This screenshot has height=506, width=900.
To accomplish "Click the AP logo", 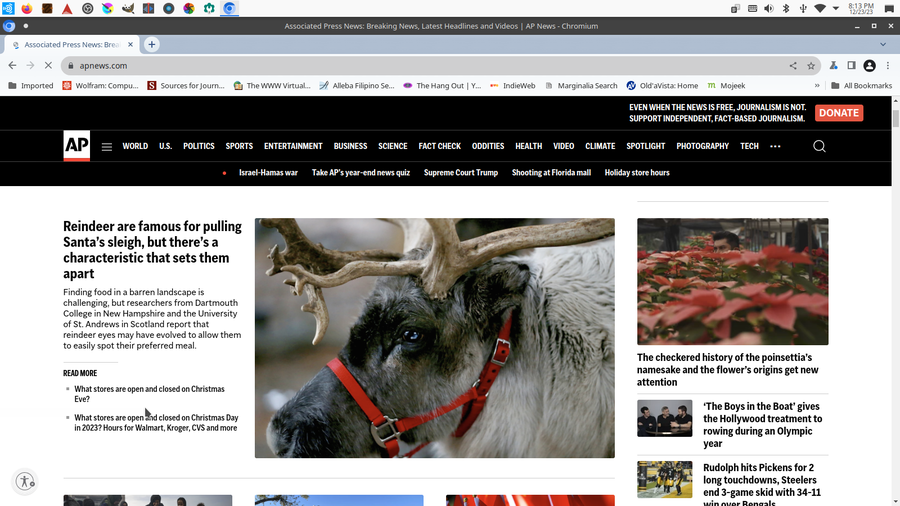I will point(77,146).
